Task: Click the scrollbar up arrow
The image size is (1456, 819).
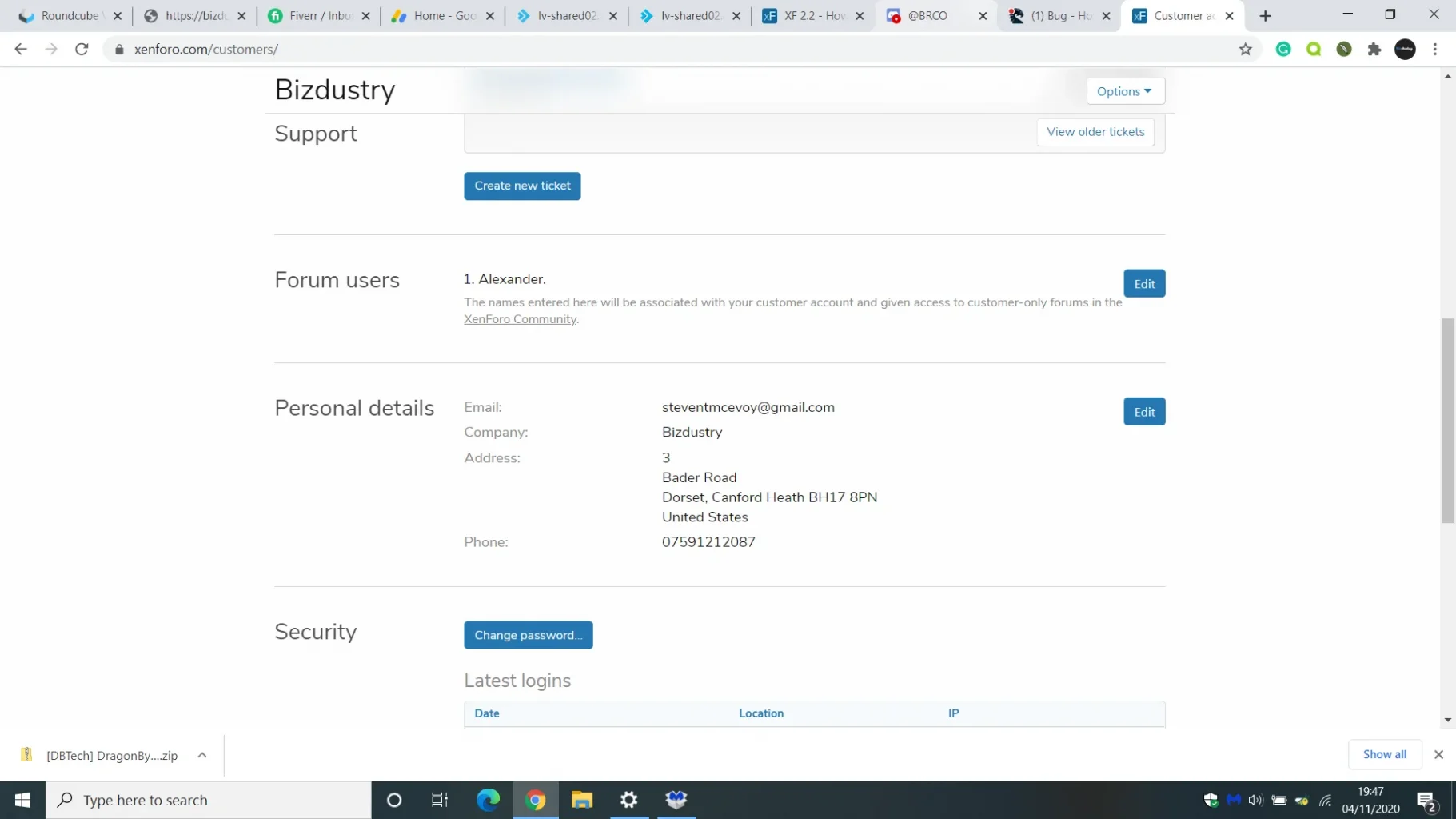Action: tap(1448, 77)
